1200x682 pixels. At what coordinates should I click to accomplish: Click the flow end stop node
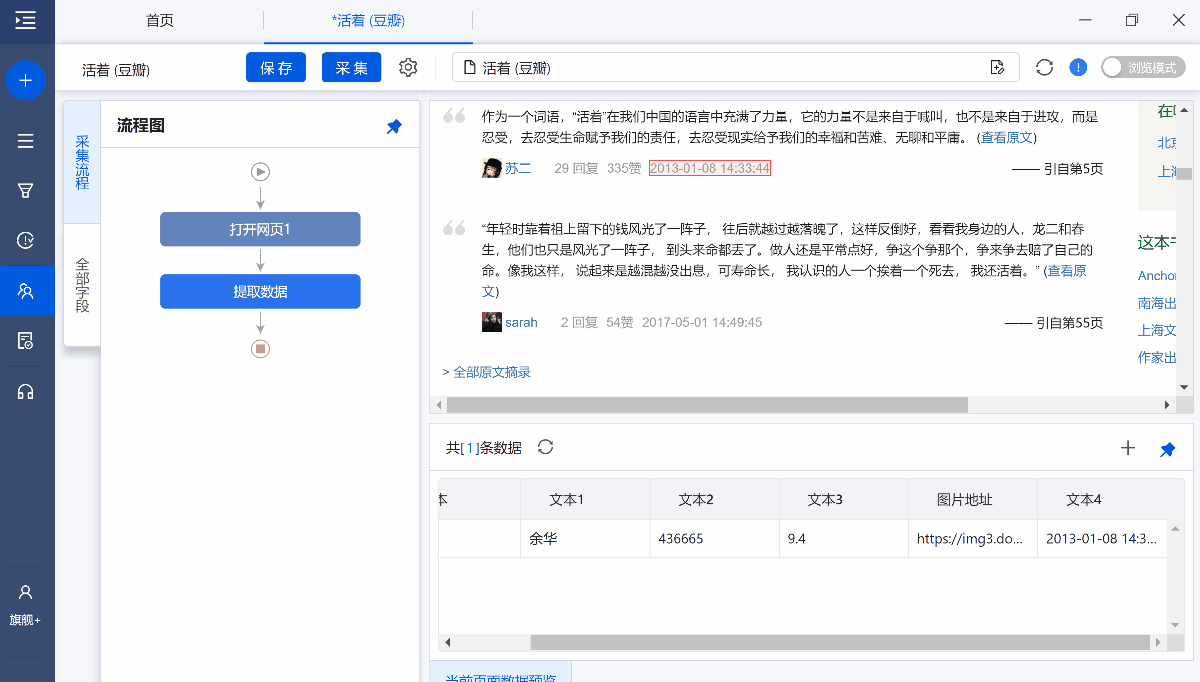pos(260,348)
